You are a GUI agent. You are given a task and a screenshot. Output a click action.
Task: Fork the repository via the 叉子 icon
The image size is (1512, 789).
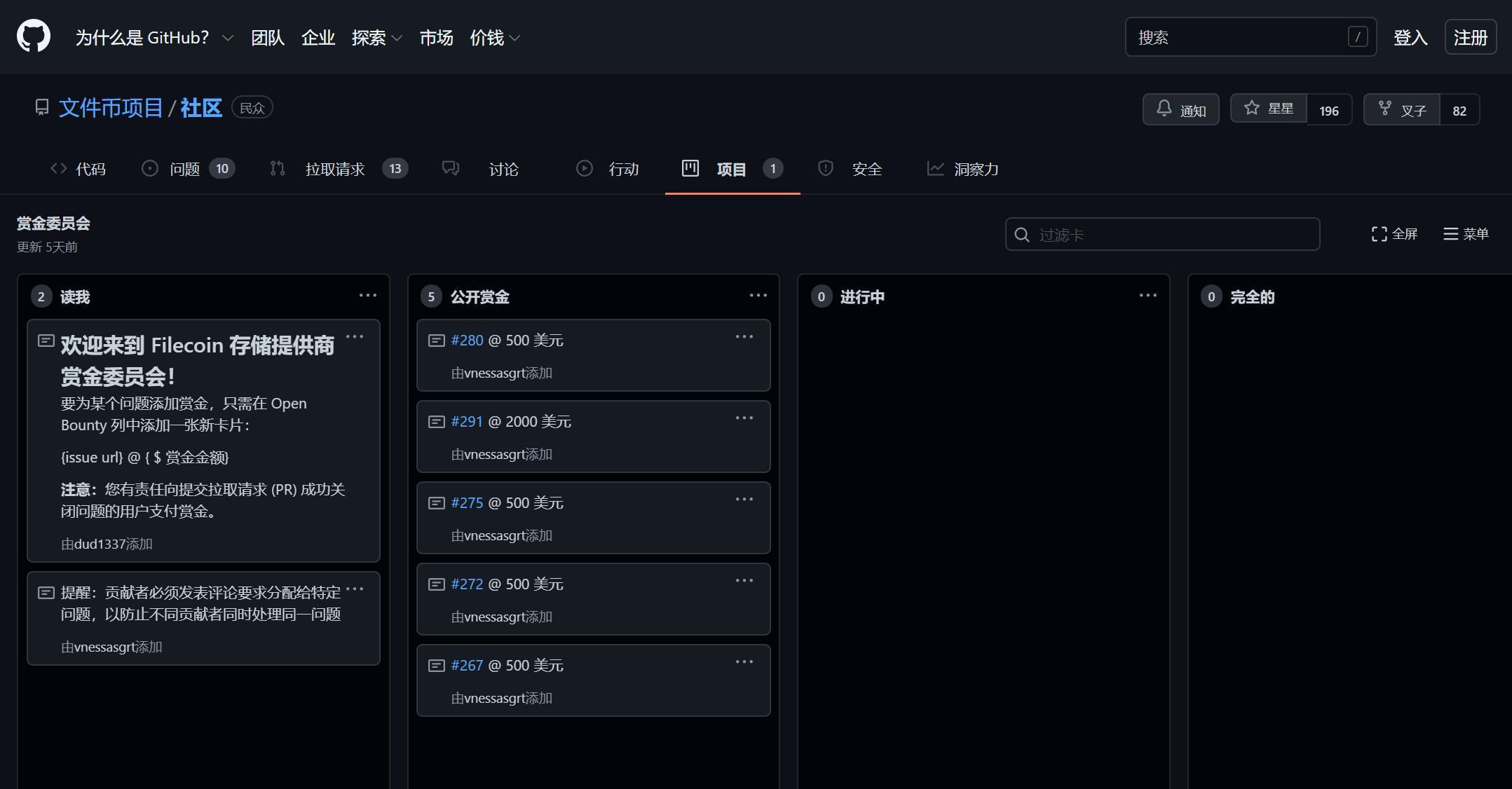coord(1387,109)
